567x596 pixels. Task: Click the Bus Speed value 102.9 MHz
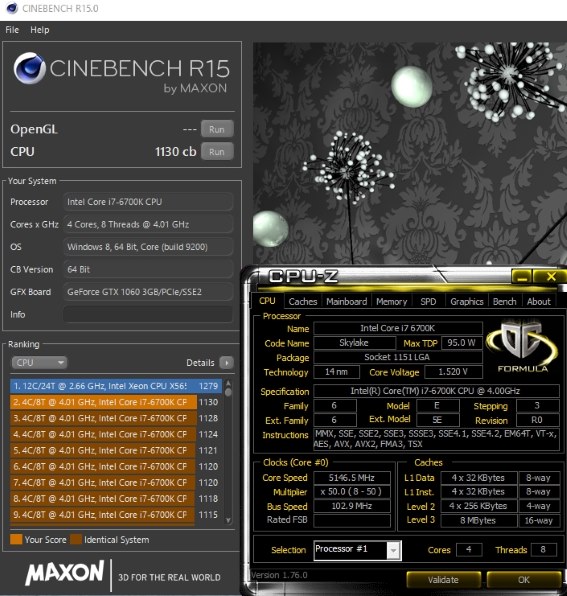click(352, 506)
